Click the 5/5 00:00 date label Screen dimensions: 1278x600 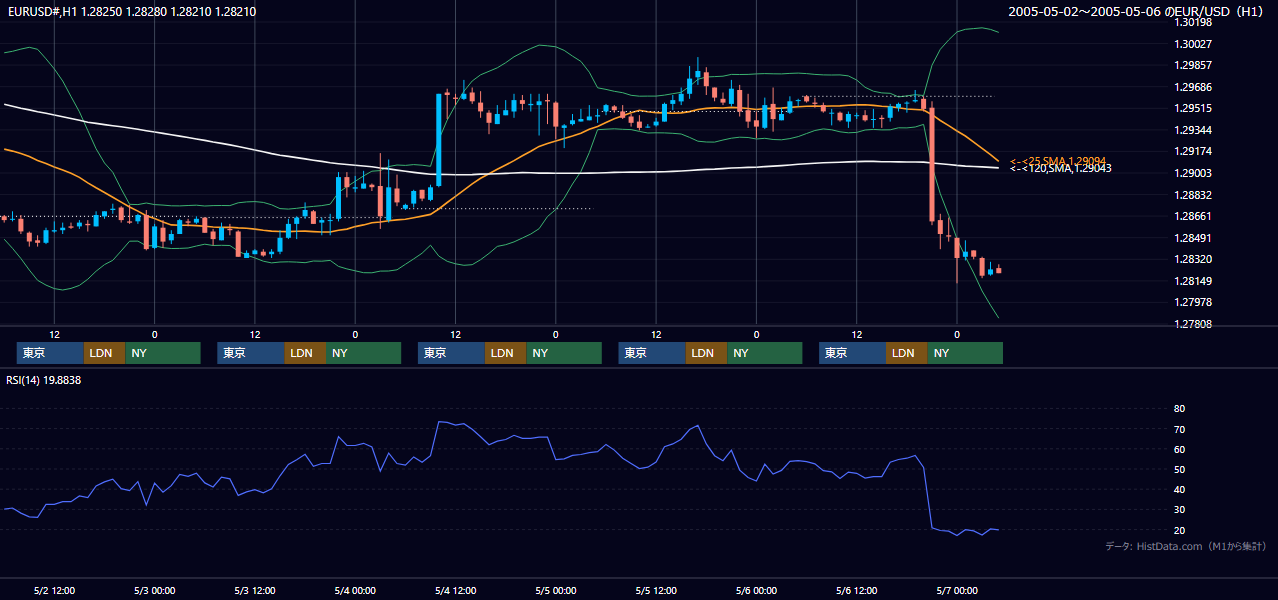pos(556,591)
